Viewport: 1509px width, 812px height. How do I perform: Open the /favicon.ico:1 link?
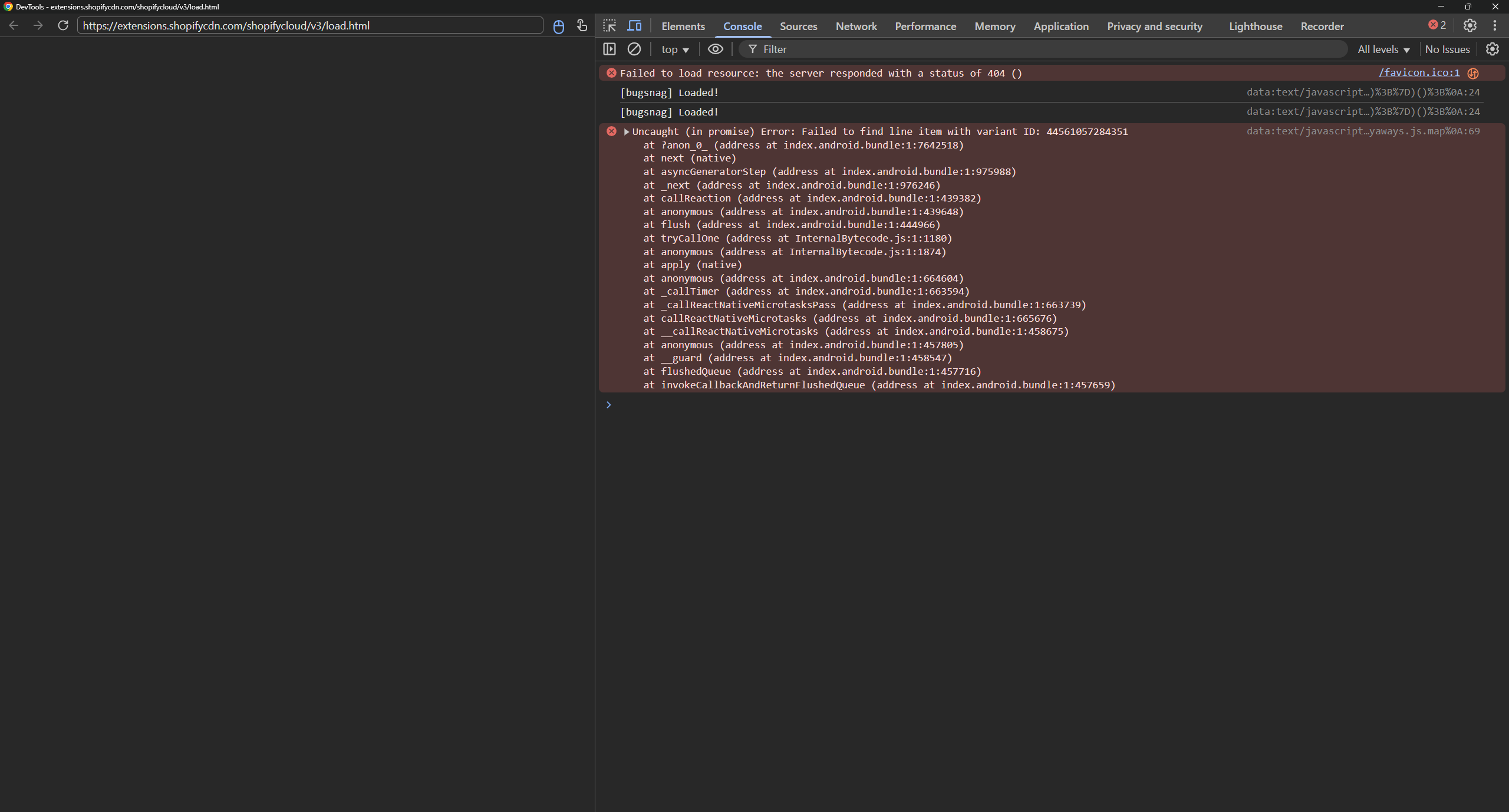click(1419, 72)
